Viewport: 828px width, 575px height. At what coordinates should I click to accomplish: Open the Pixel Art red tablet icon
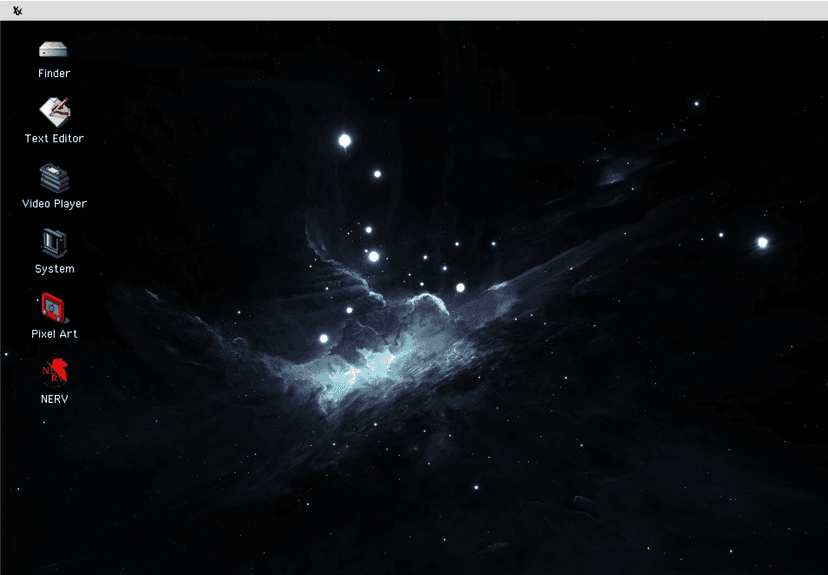tap(54, 307)
